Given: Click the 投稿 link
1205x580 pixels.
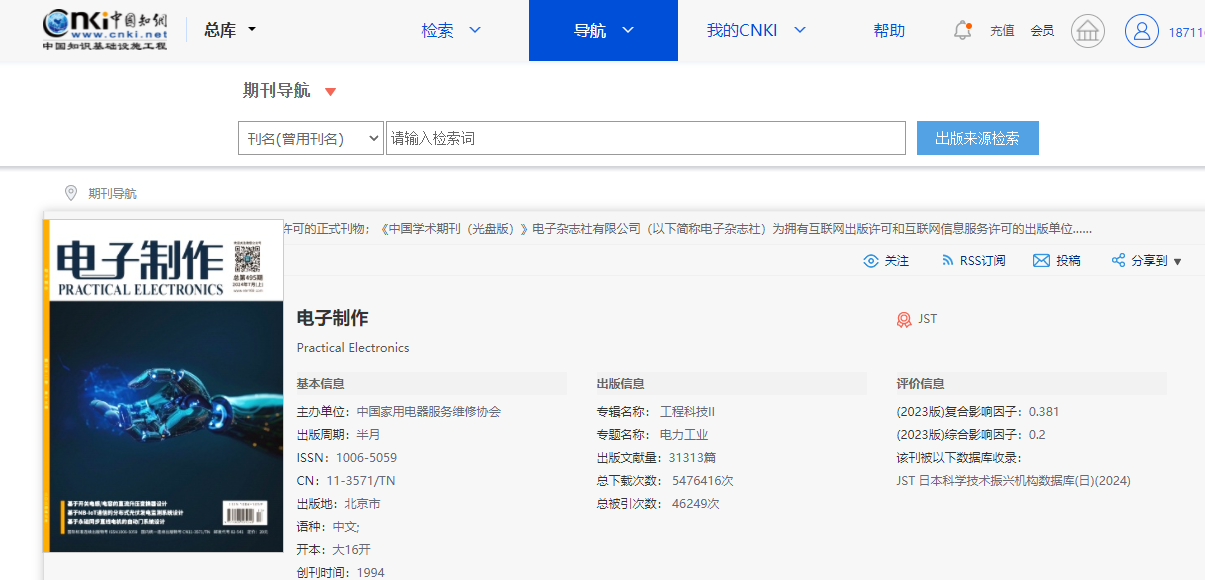Looking at the screenshot, I should point(1068,261).
